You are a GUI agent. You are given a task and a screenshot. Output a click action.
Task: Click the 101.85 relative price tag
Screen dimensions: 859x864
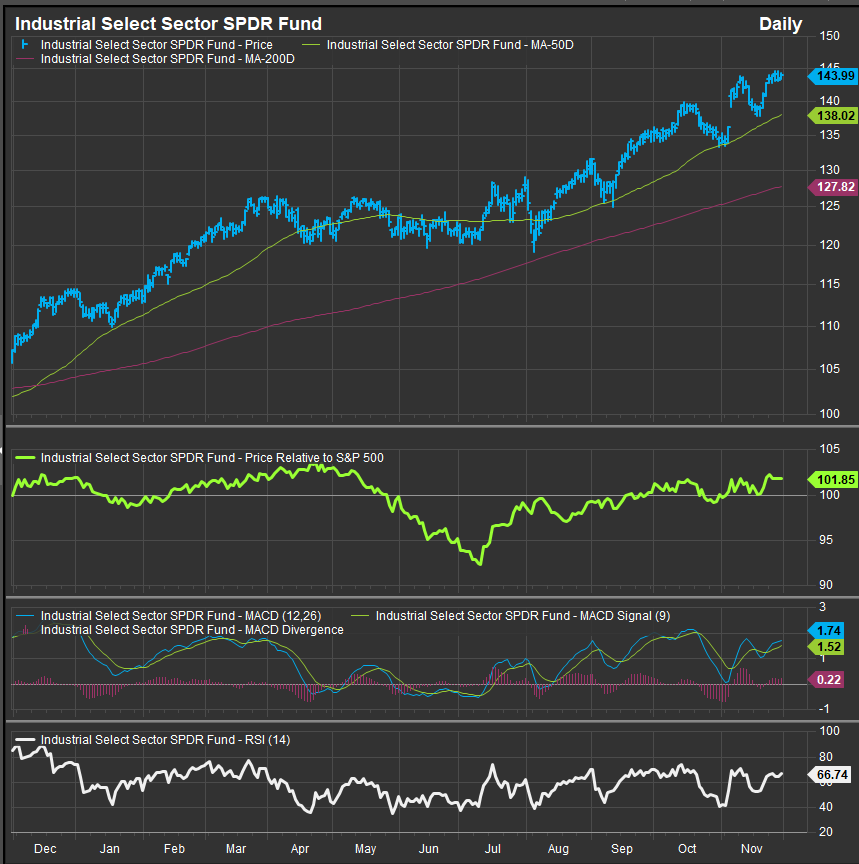point(833,479)
